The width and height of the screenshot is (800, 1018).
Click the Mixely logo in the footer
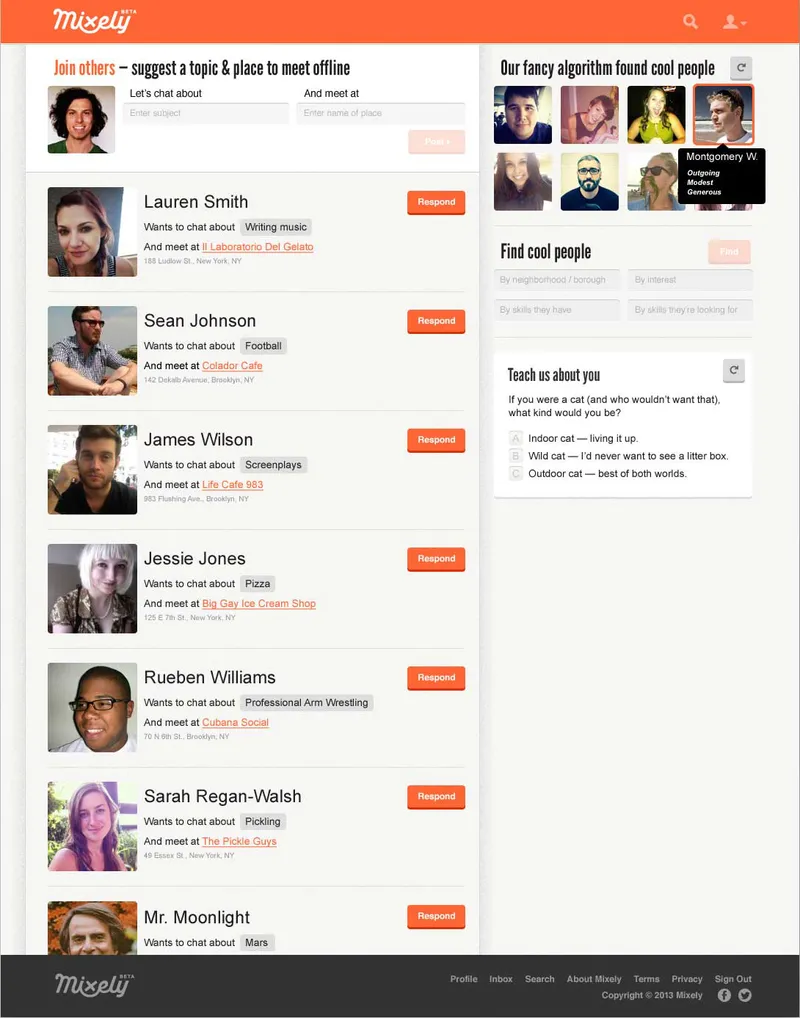(x=94, y=984)
